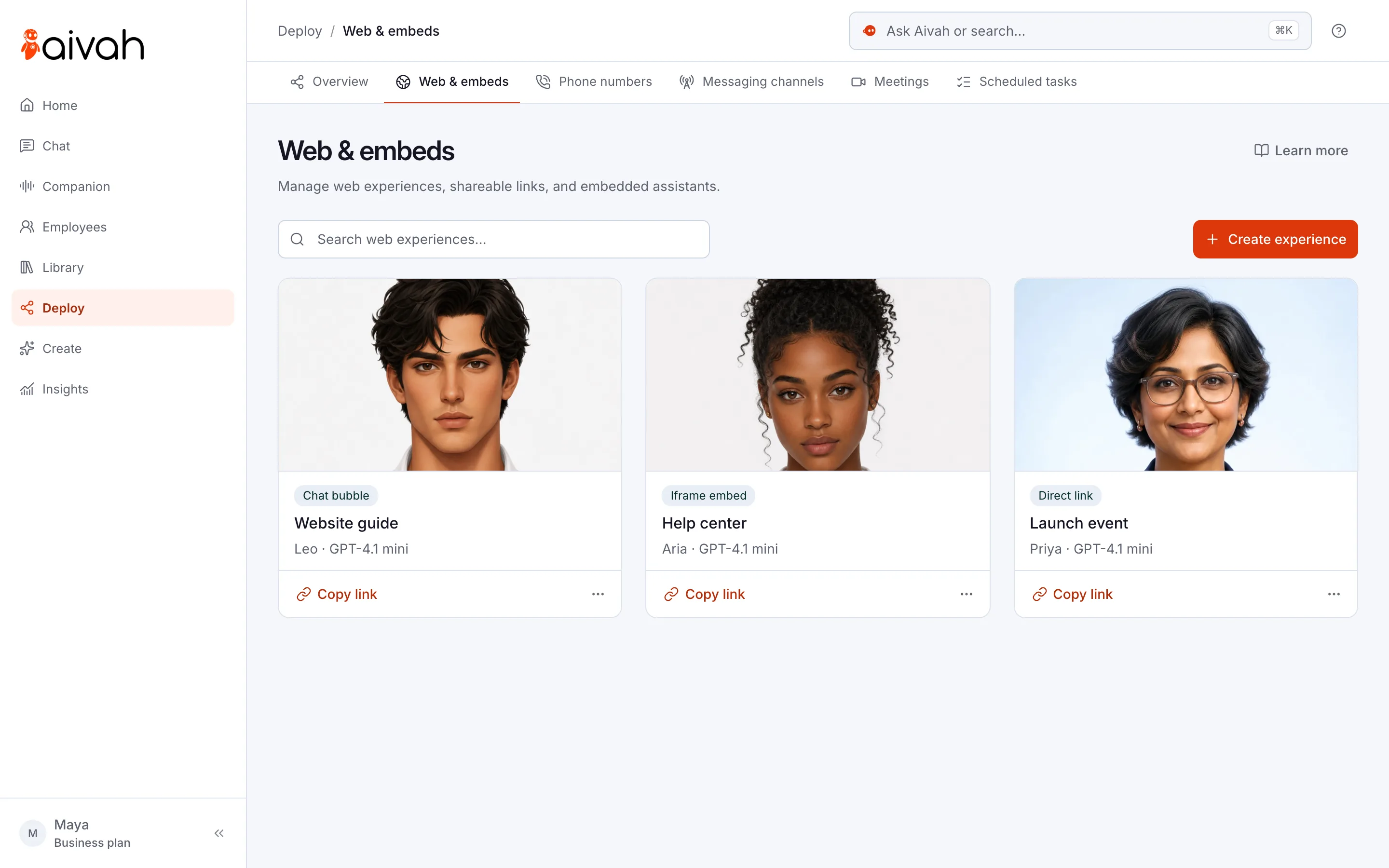Viewport: 1389px width, 868px height.
Task: Open more options for Website guide
Action: (598, 594)
